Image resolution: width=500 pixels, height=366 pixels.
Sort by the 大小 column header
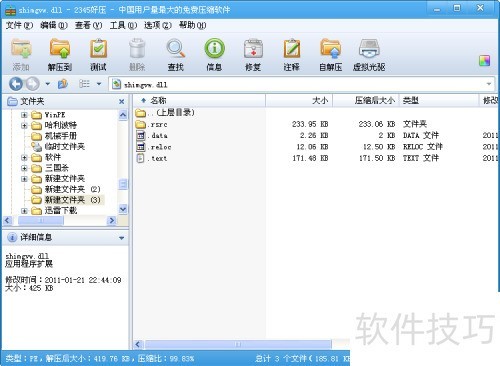click(299, 100)
